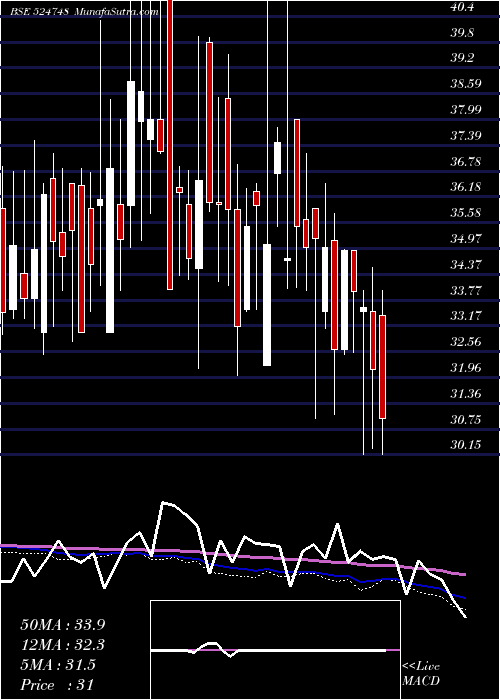Click the 33.17 price axis label

tap(466, 316)
